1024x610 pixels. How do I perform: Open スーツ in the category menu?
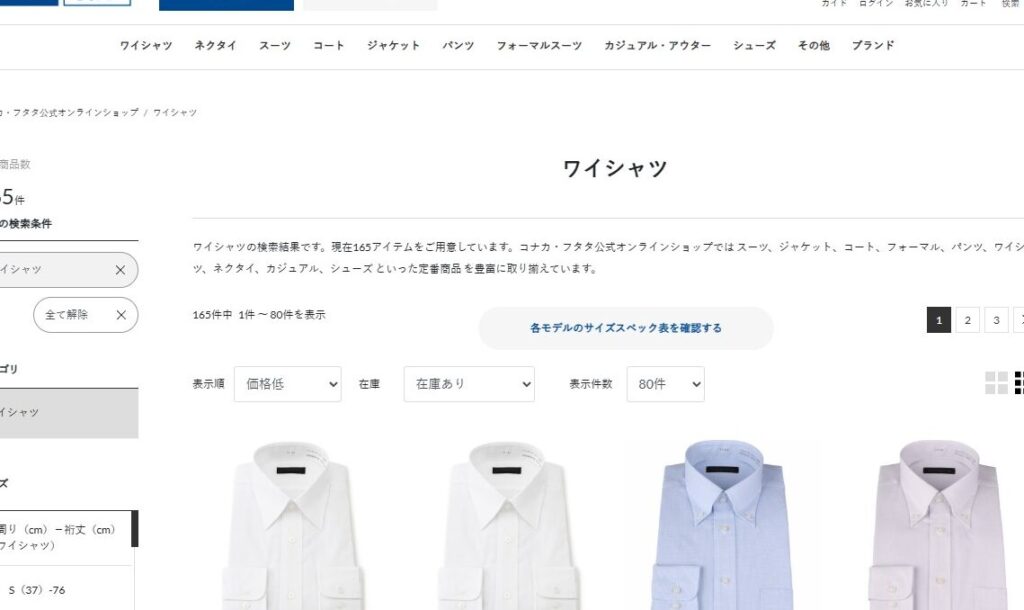275,46
